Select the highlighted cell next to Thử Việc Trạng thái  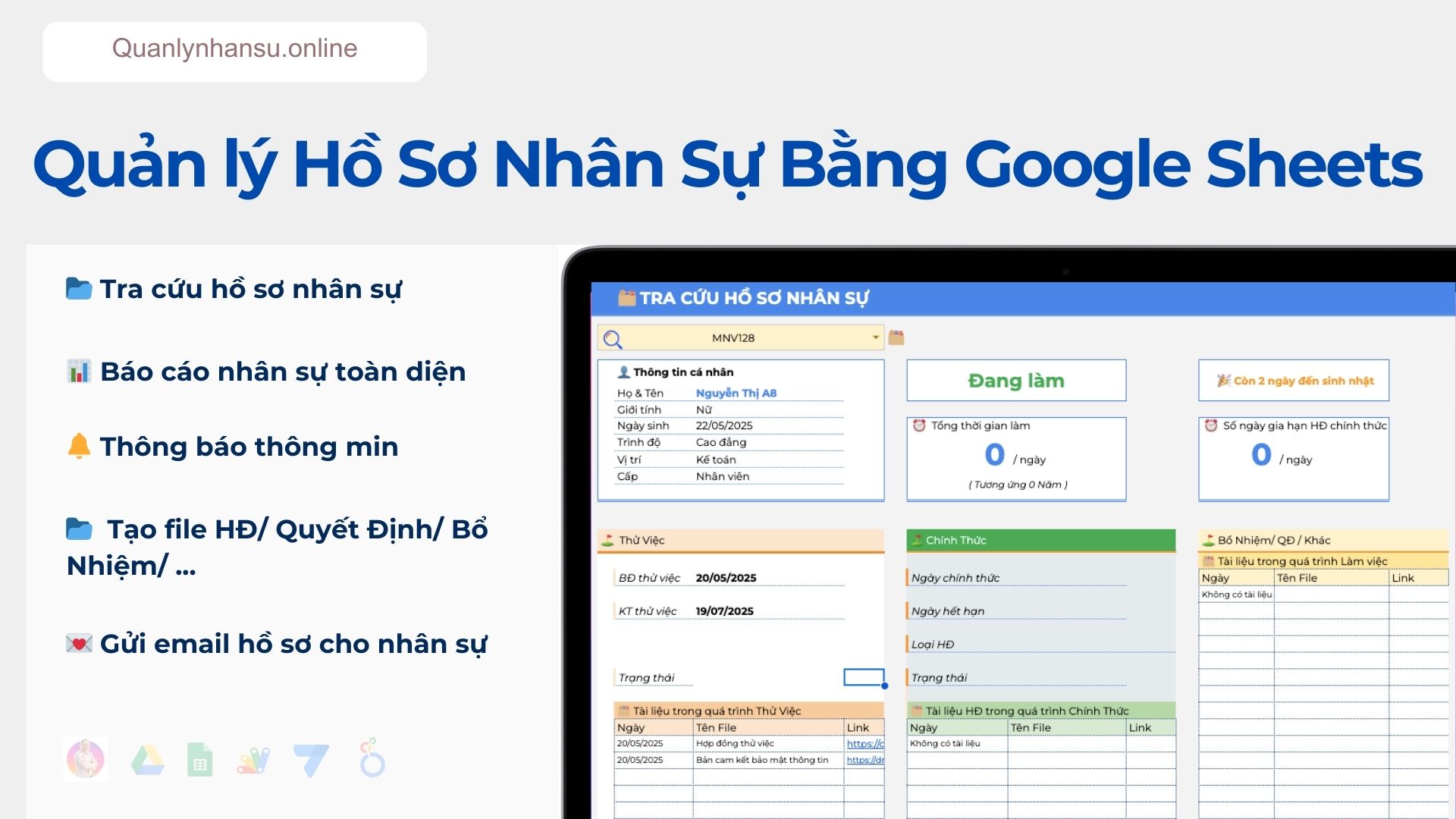864,677
